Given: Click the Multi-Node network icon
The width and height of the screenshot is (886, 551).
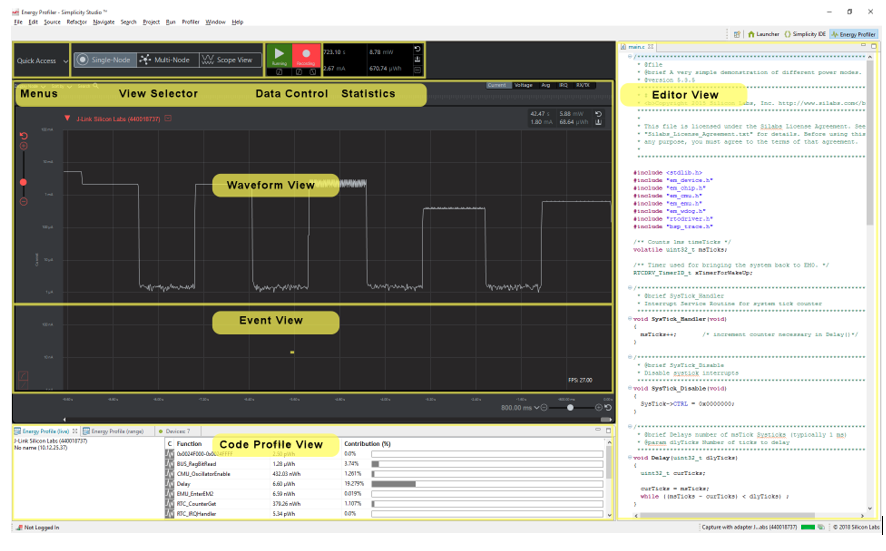Looking at the screenshot, I should pos(145,59).
